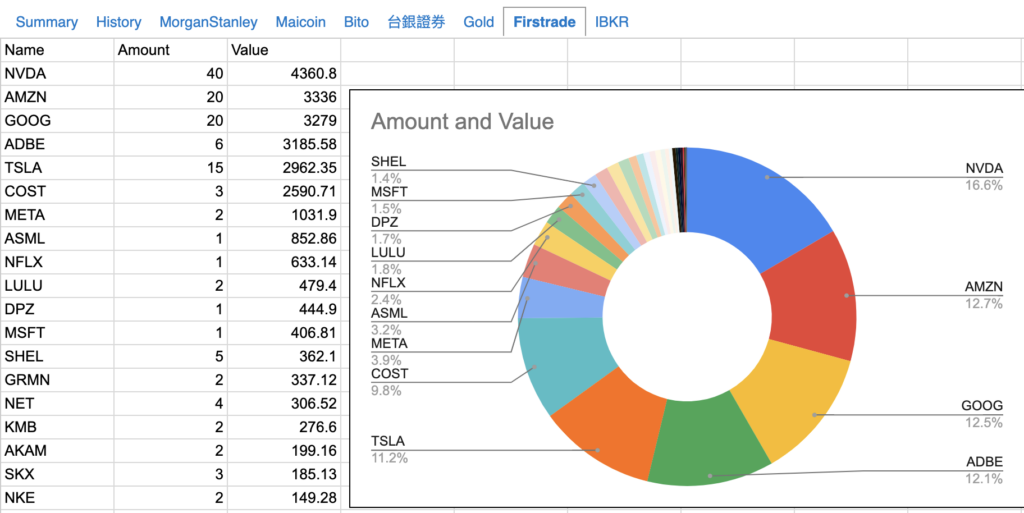The height and width of the screenshot is (513, 1024).
Task: Open the History sheet tab
Action: (x=118, y=21)
